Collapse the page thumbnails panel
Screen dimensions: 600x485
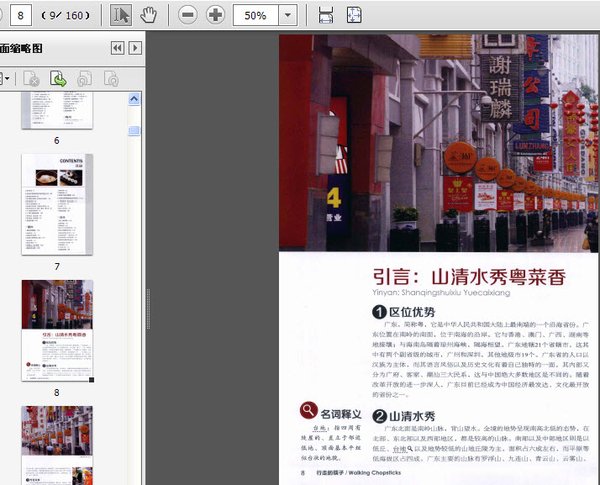click(x=117, y=48)
